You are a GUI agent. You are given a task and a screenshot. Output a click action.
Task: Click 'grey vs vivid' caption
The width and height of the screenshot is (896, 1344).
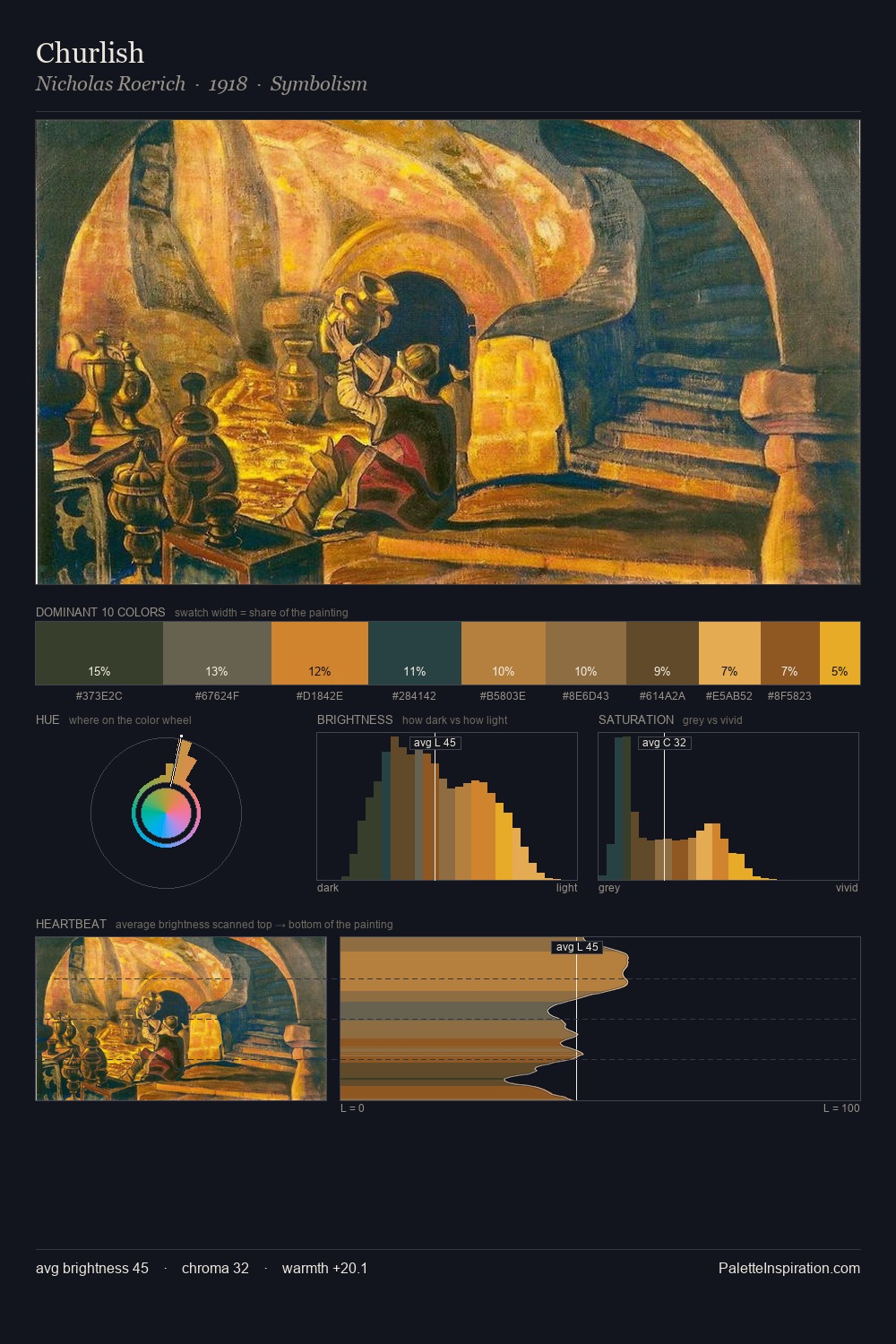pos(712,720)
